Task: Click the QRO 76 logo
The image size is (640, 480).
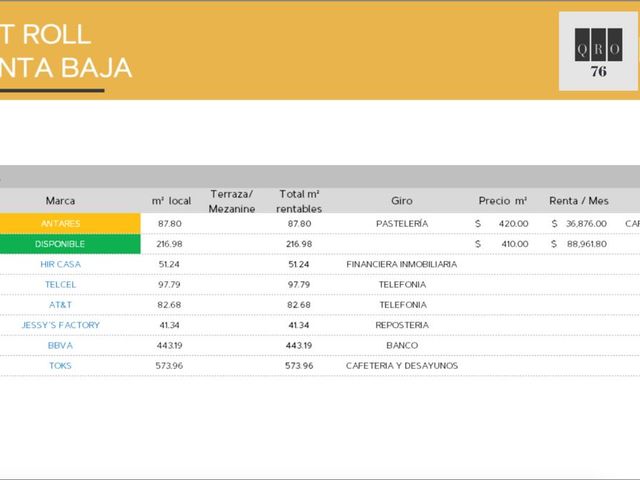Action: (598, 51)
